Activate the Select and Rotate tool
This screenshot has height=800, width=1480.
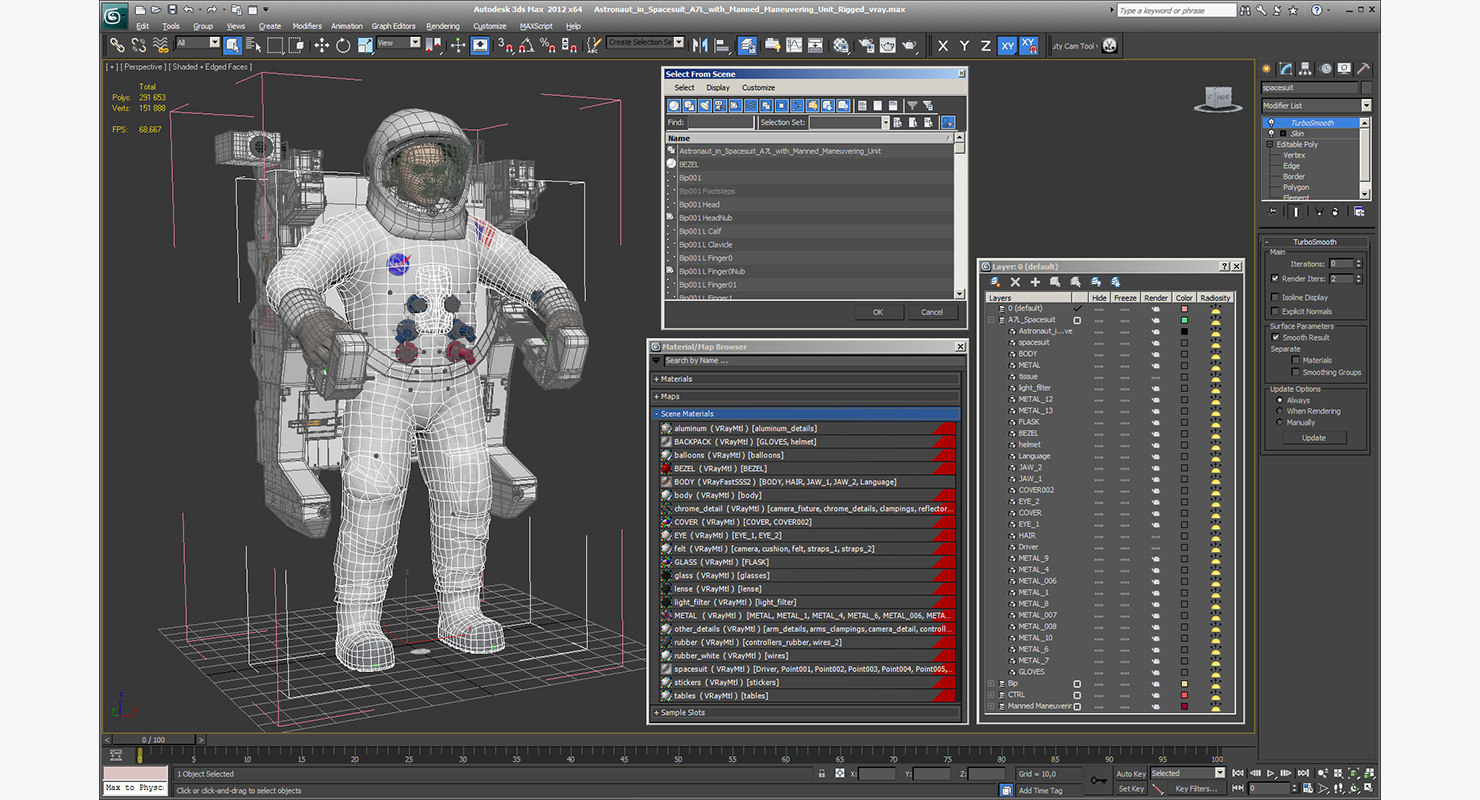click(x=343, y=45)
